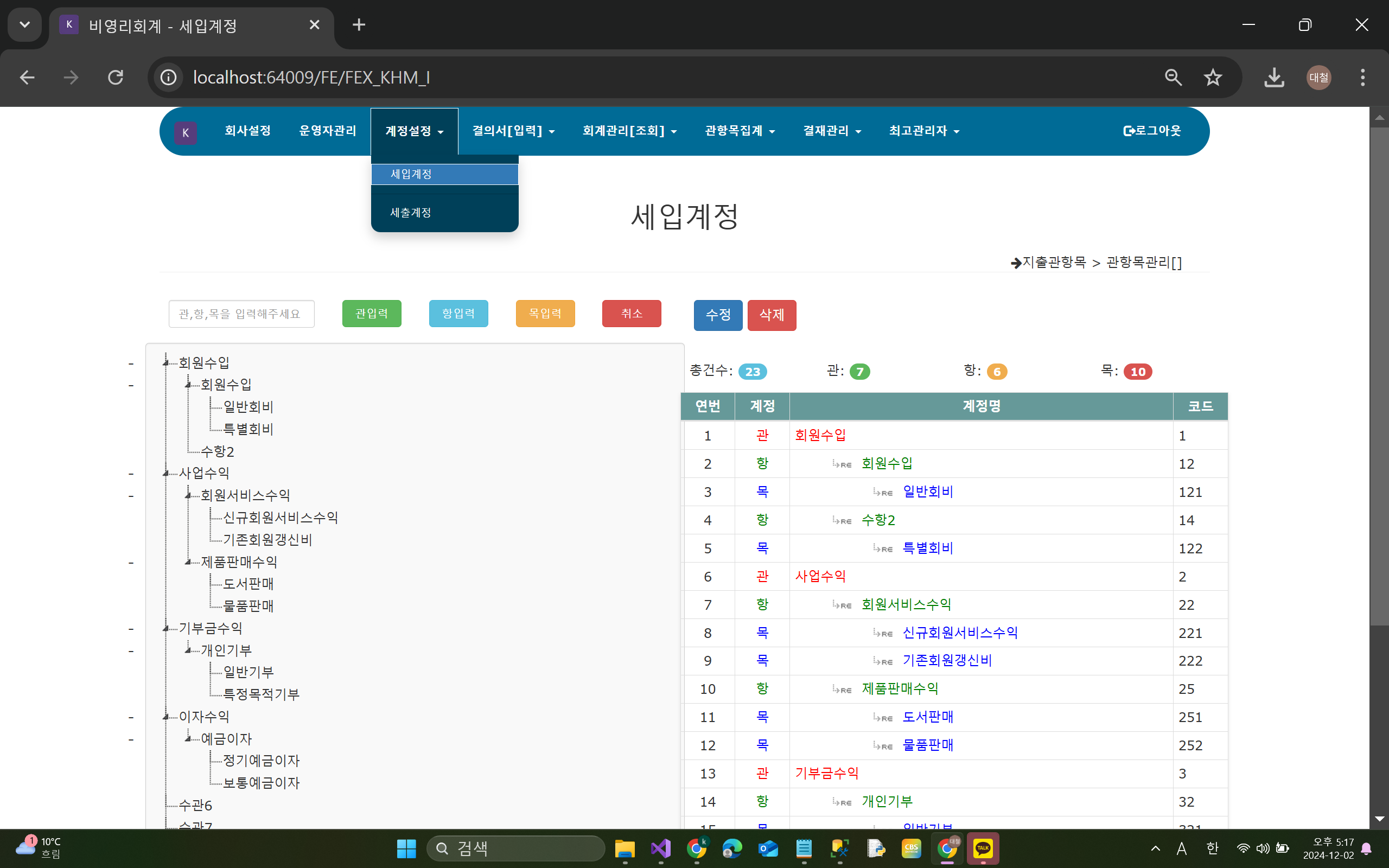1389x868 pixels.
Task: Select 도서판매 in the tree
Action: pyautogui.click(x=248, y=584)
